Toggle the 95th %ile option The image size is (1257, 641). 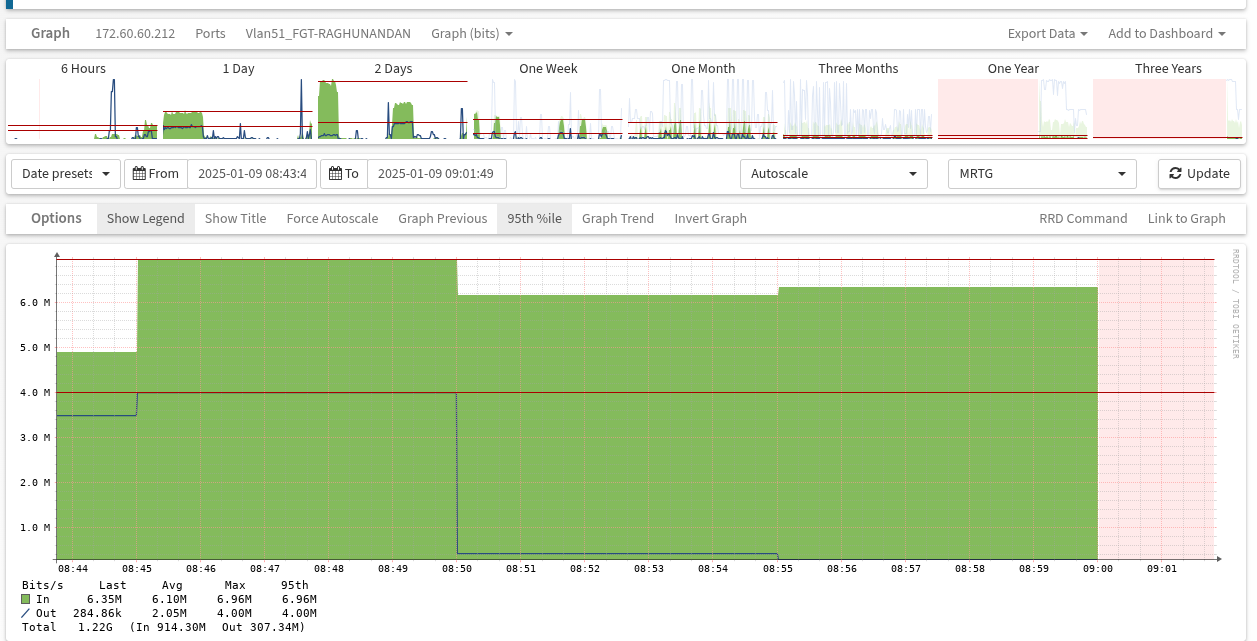pos(534,219)
